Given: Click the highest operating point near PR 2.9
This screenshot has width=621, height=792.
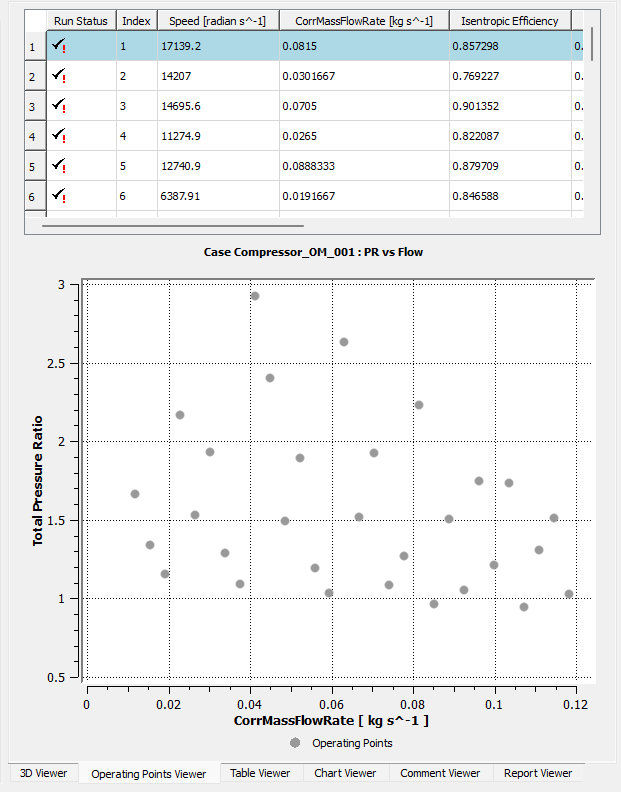Looking at the screenshot, I should 255,296.
